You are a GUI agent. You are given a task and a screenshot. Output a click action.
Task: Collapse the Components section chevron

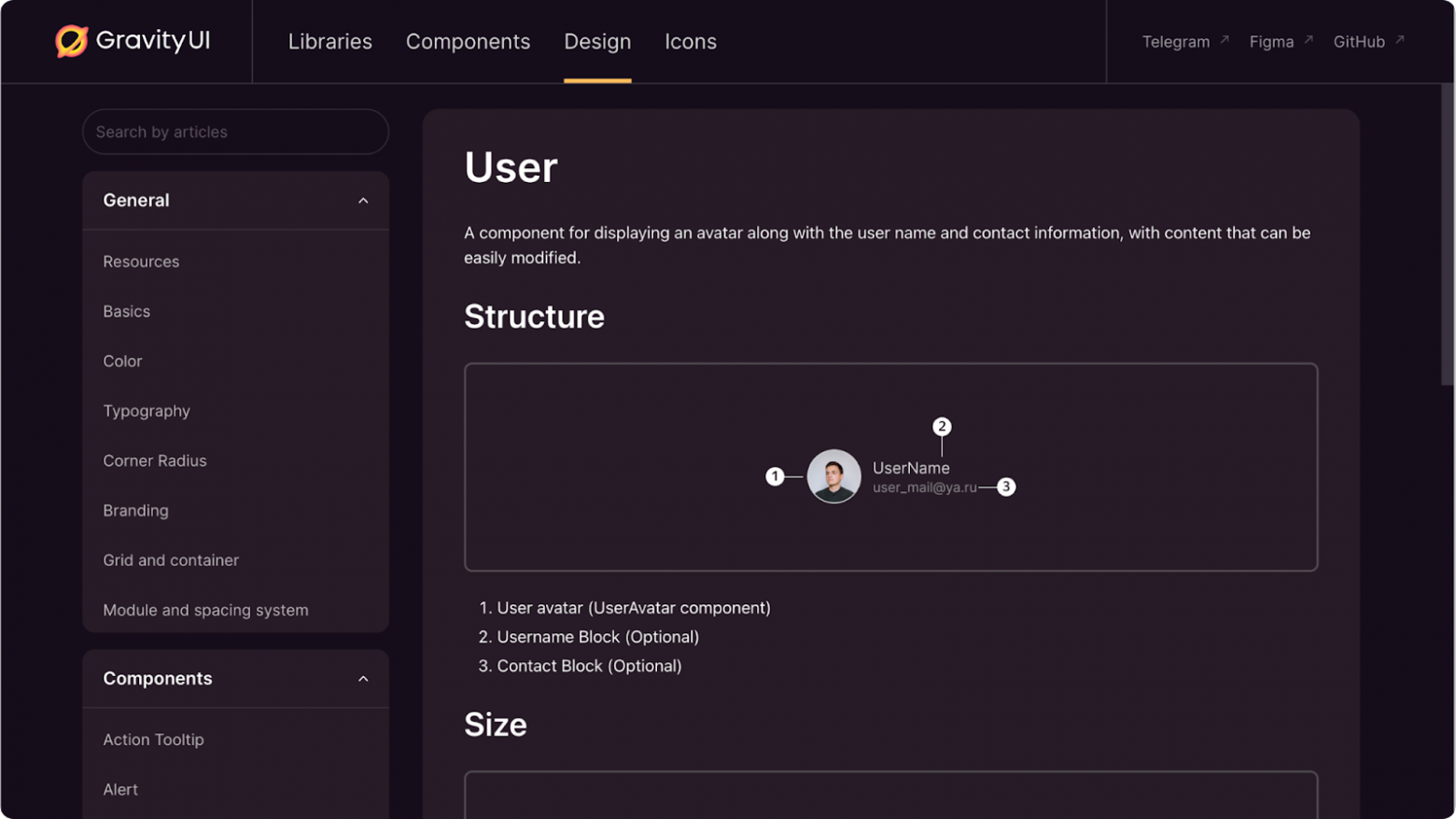(363, 679)
